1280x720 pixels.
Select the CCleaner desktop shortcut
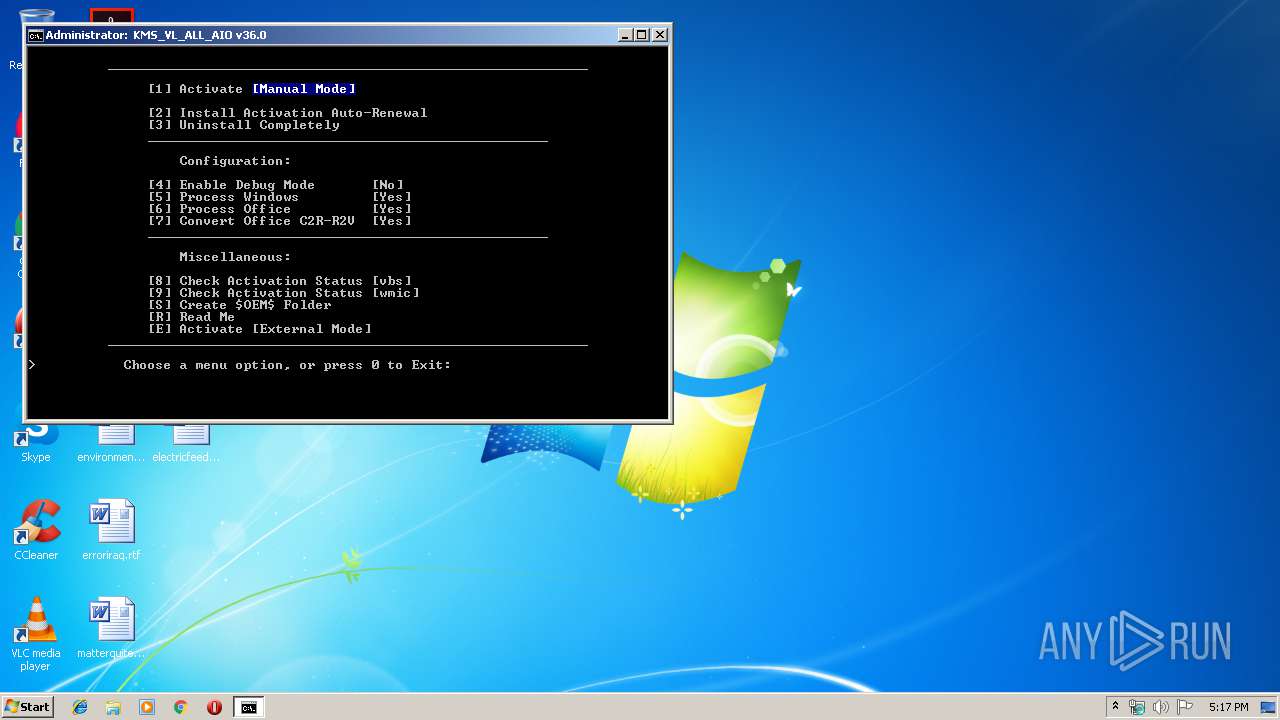(x=36, y=530)
